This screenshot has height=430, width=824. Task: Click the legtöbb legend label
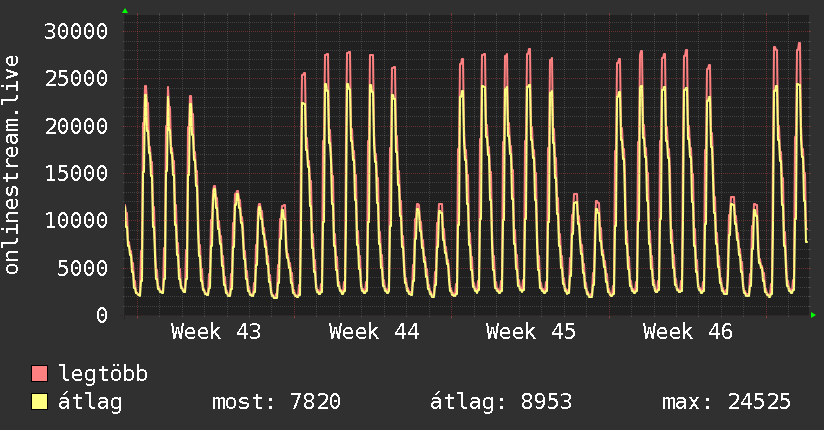coord(103,373)
